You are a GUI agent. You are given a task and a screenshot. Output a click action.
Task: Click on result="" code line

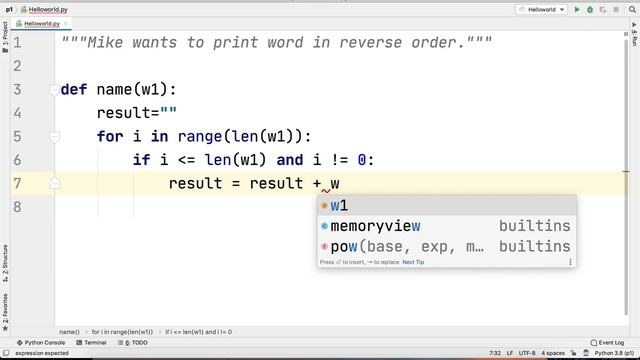pyautogui.click(x=136, y=113)
